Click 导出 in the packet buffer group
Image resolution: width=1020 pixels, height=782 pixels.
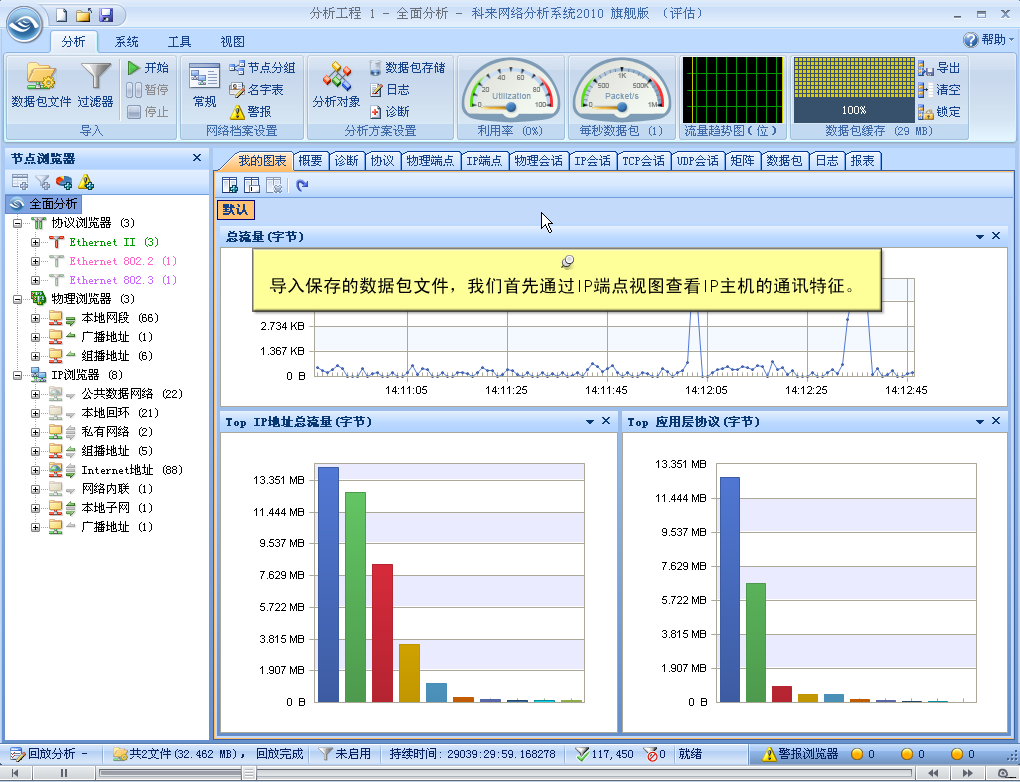coord(939,68)
